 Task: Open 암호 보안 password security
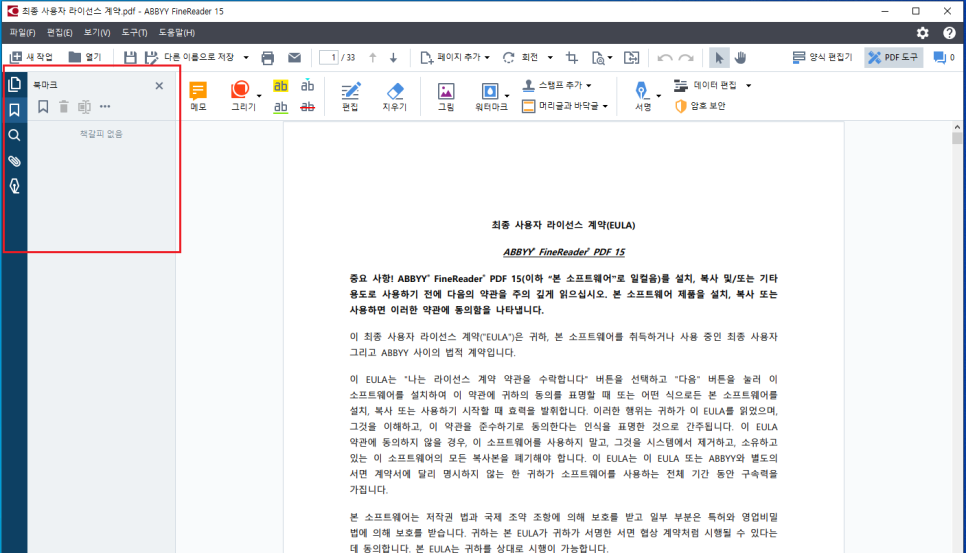click(x=700, y=106)
